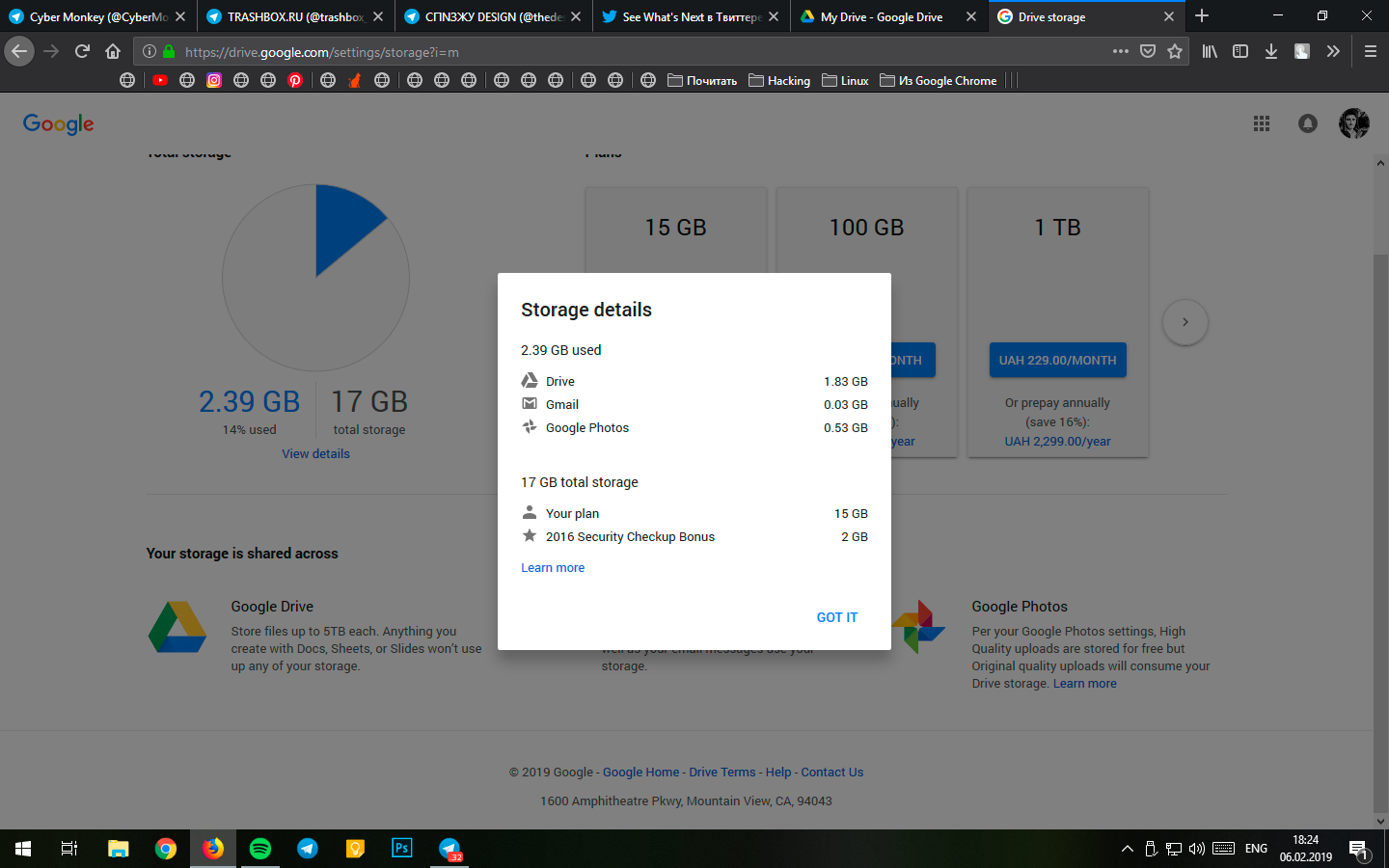This screenshot has height=868, width=1389.
Task: Open page actions three-dot menu
Action: 1121,51
